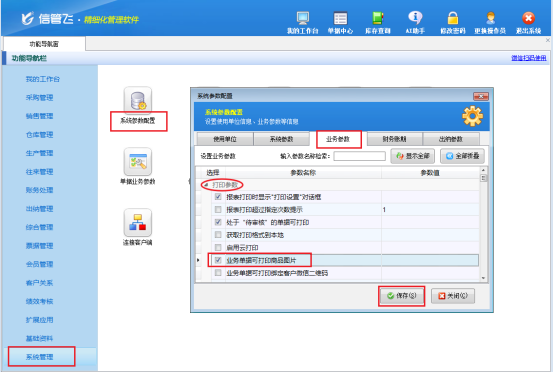Collapse the 打印参数 group
The image size is (553, 372).
point(206,185)
